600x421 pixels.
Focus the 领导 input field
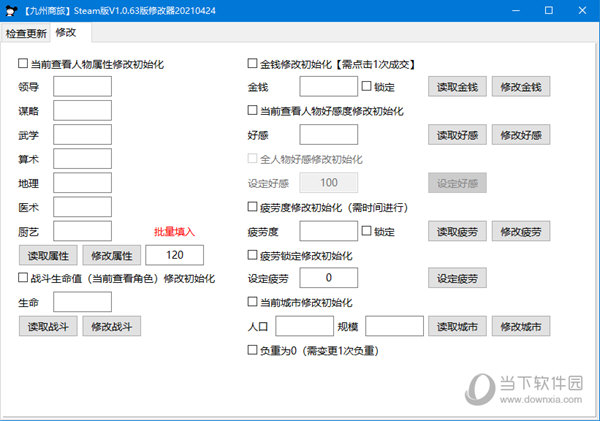pos(82,86)
